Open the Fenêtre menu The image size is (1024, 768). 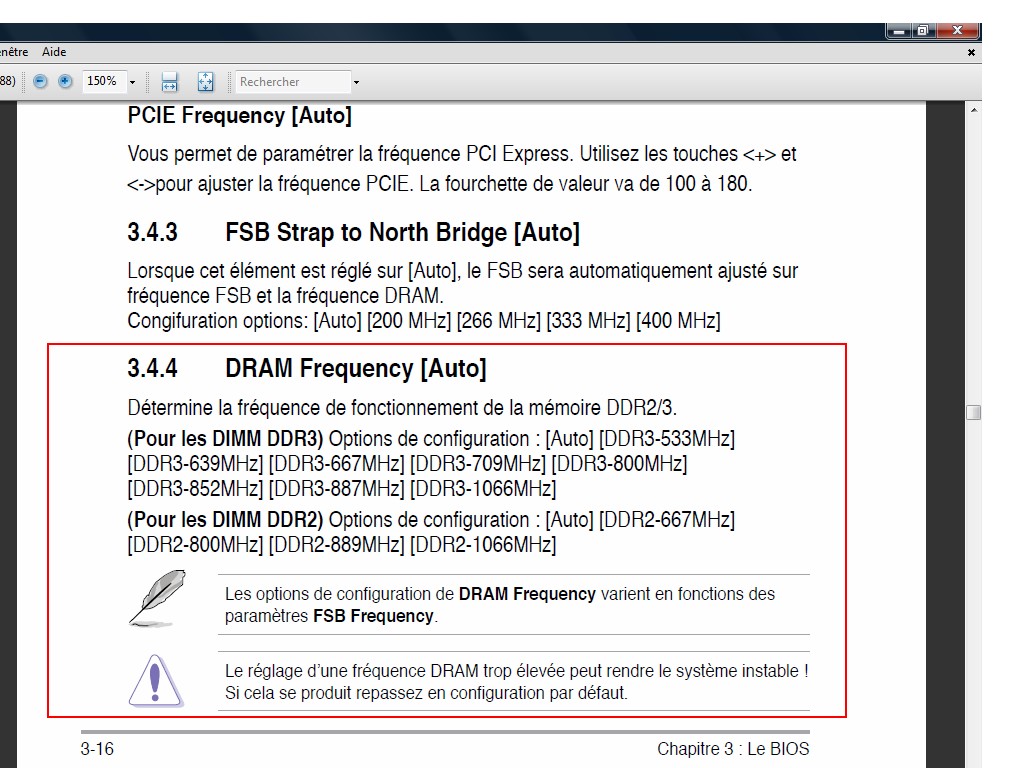pyautogui.click(x=12, y=52)
